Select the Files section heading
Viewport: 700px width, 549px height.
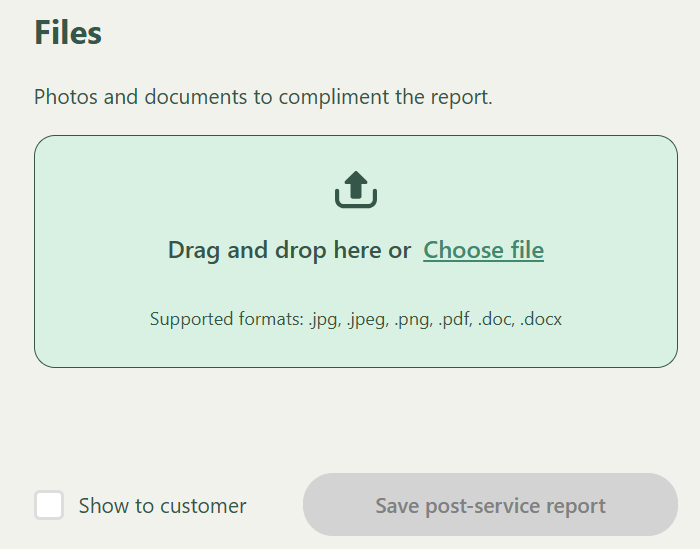[x=68, y=33]
